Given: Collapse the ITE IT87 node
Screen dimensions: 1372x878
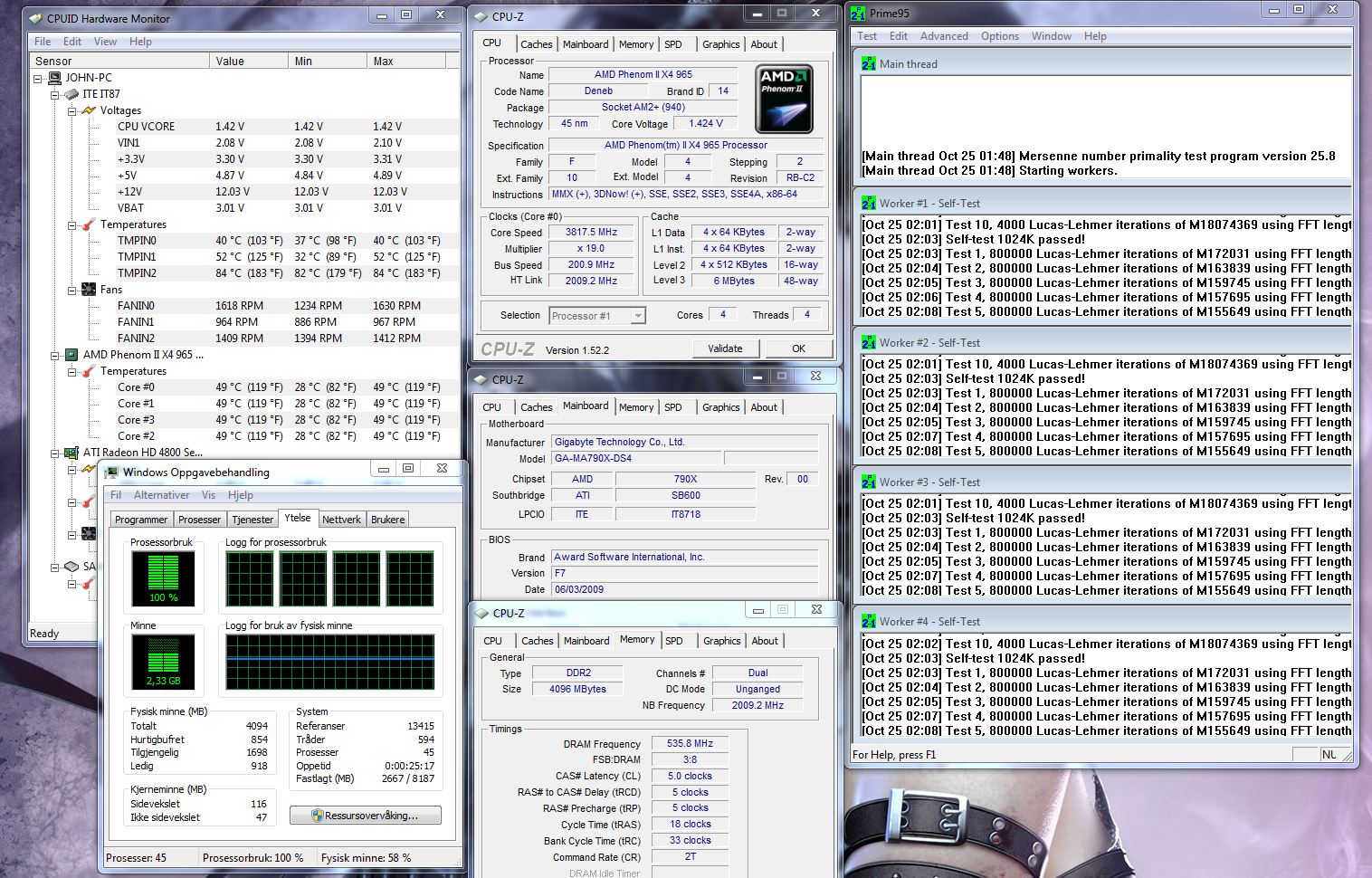Looking at the screenshot, I should click(x=54, y=95).
